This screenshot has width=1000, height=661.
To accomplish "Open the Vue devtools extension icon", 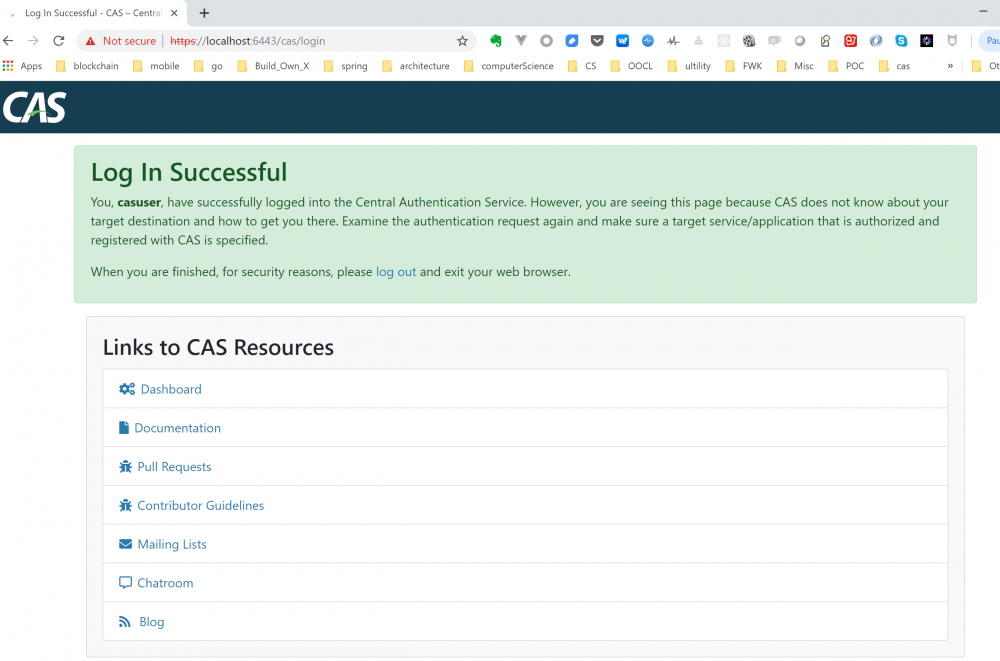I will pyautogui.click(x=521, y=41).
